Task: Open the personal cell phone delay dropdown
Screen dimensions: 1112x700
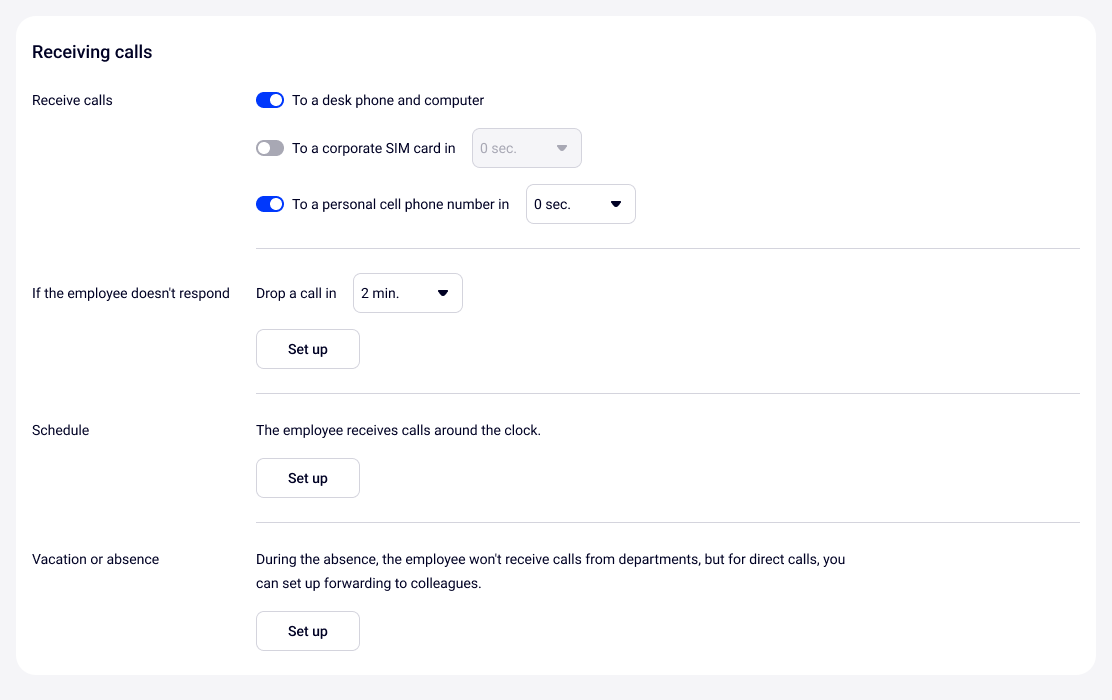Action: [580, 204]
